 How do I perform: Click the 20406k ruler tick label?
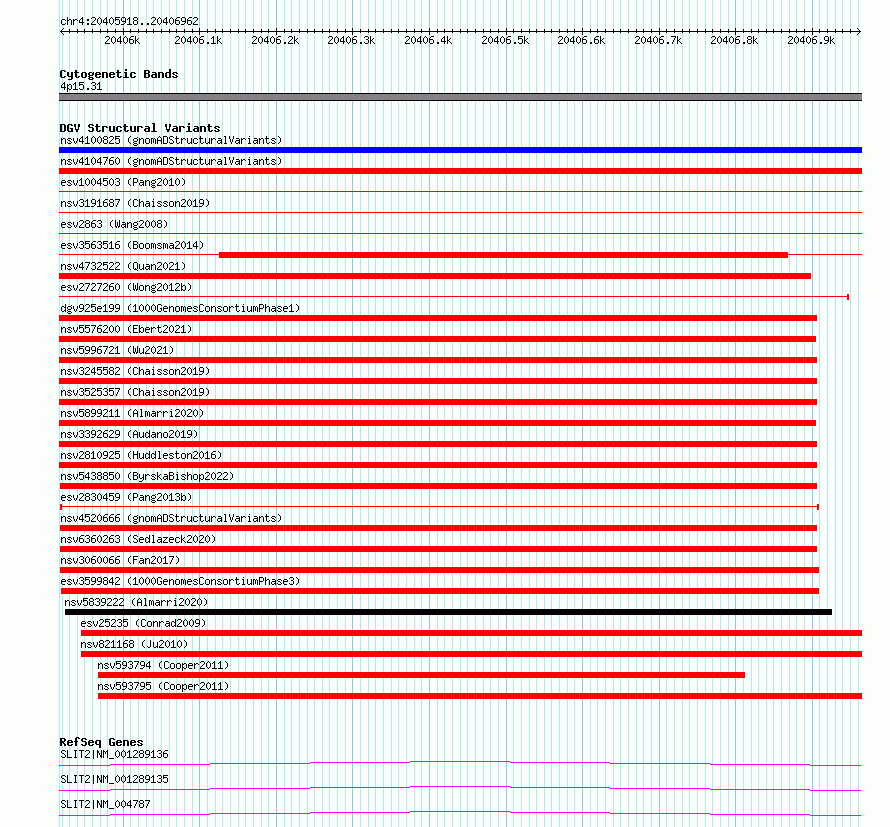(122, 40)
